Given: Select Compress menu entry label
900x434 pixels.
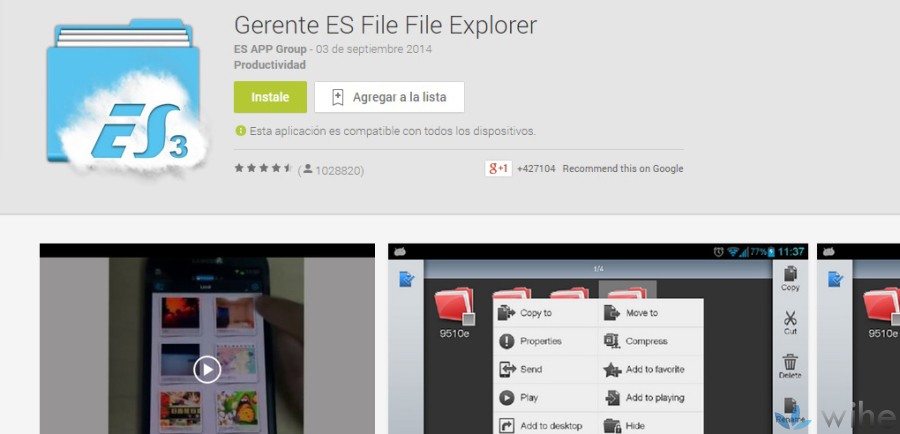Looking at the screenshot, I should point(646,341).
